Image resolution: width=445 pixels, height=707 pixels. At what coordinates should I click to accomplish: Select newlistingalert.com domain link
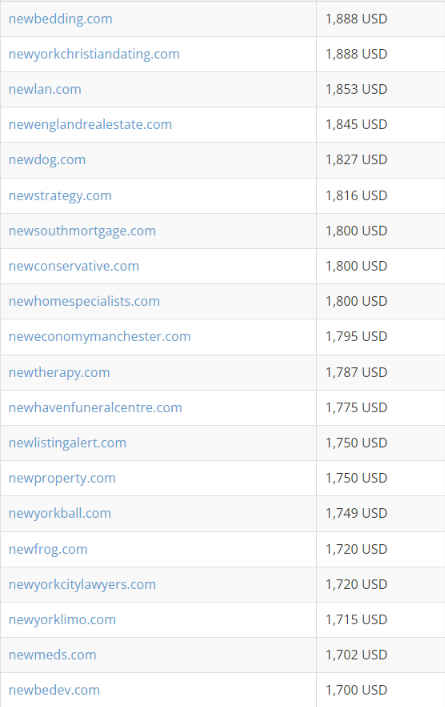tap(68, 443)
